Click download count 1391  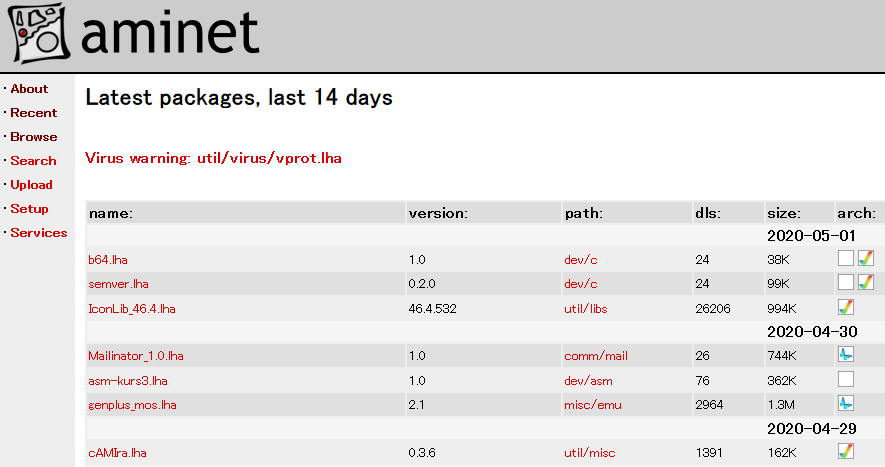click(x=709, y=453)
